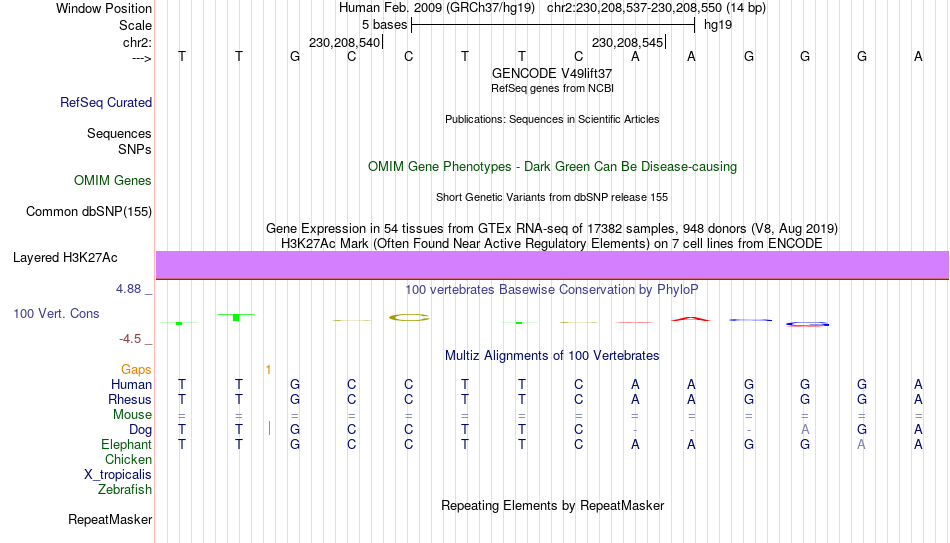Select the Zebrafish alignment row label
The image size is (950, 543).
(x=125, y=490)
